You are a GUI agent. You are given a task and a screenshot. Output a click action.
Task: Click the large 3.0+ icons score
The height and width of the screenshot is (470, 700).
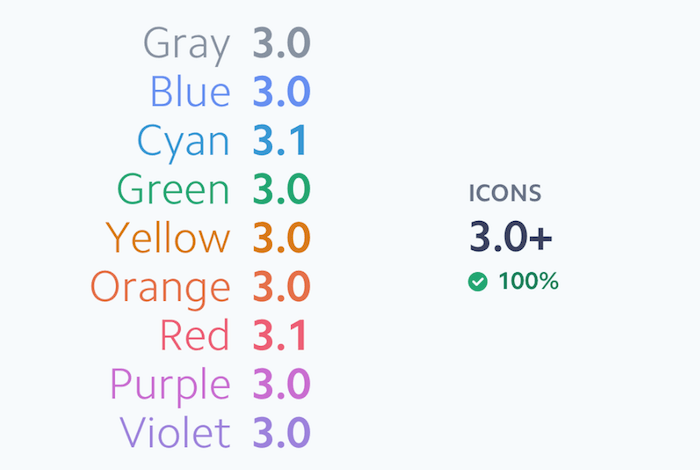(511, 237)
